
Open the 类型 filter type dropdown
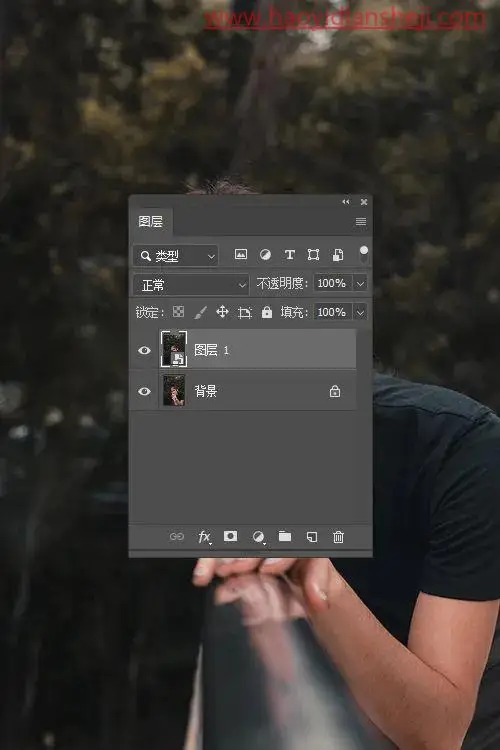(x=176, y=256)
